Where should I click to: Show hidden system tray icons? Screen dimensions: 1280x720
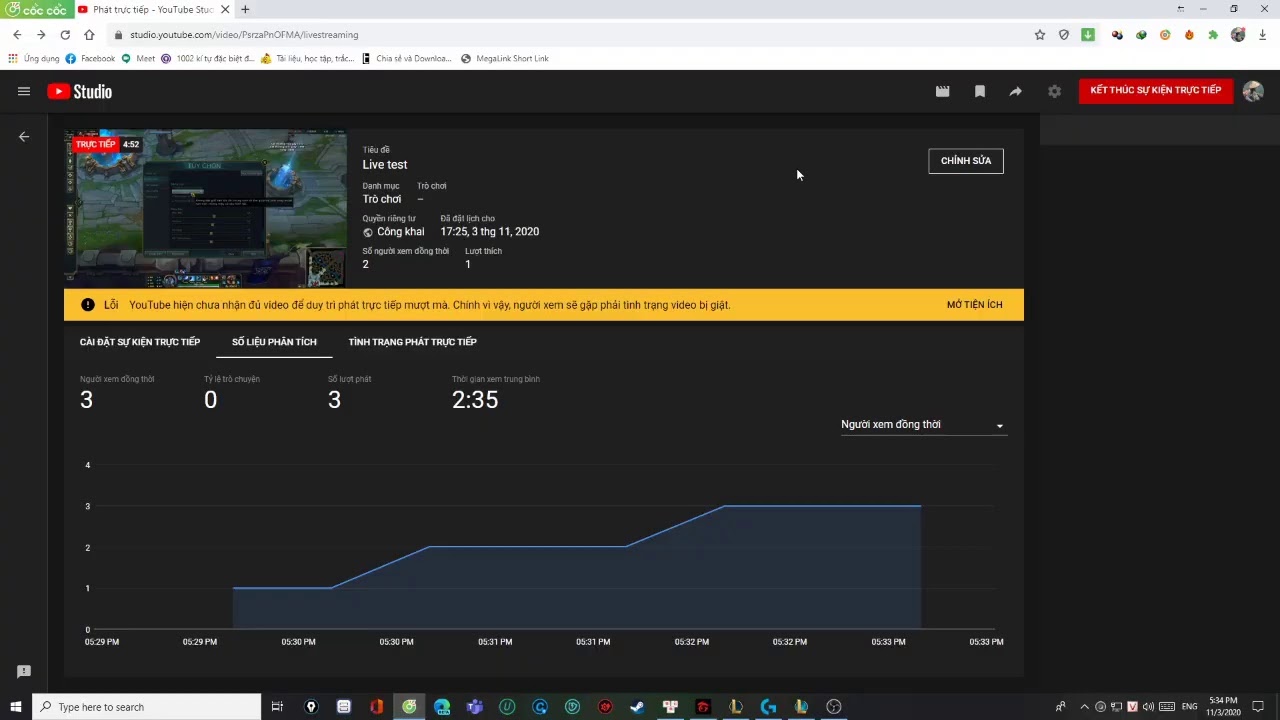tap(1084, 707)
